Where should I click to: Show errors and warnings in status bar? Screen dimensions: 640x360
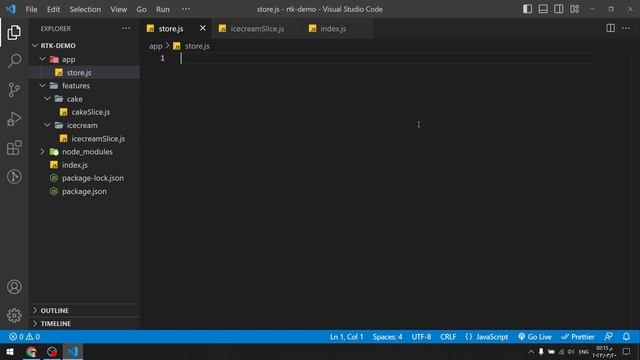point(24,337)
